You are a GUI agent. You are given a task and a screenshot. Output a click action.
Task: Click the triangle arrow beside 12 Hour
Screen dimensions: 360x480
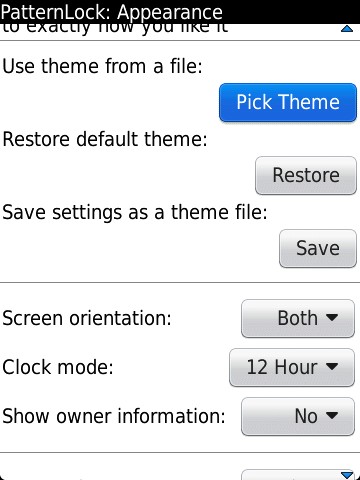pyautogui.click(x=332, y=367)
